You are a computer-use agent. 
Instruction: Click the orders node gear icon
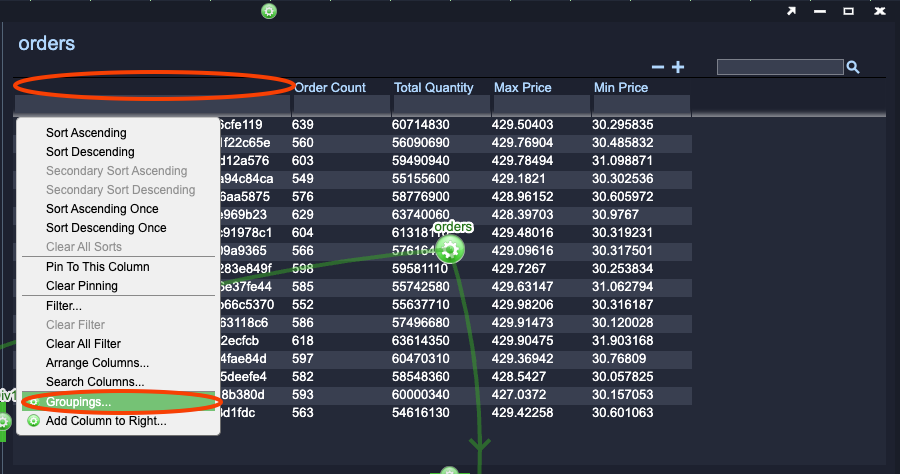point(450,249)
